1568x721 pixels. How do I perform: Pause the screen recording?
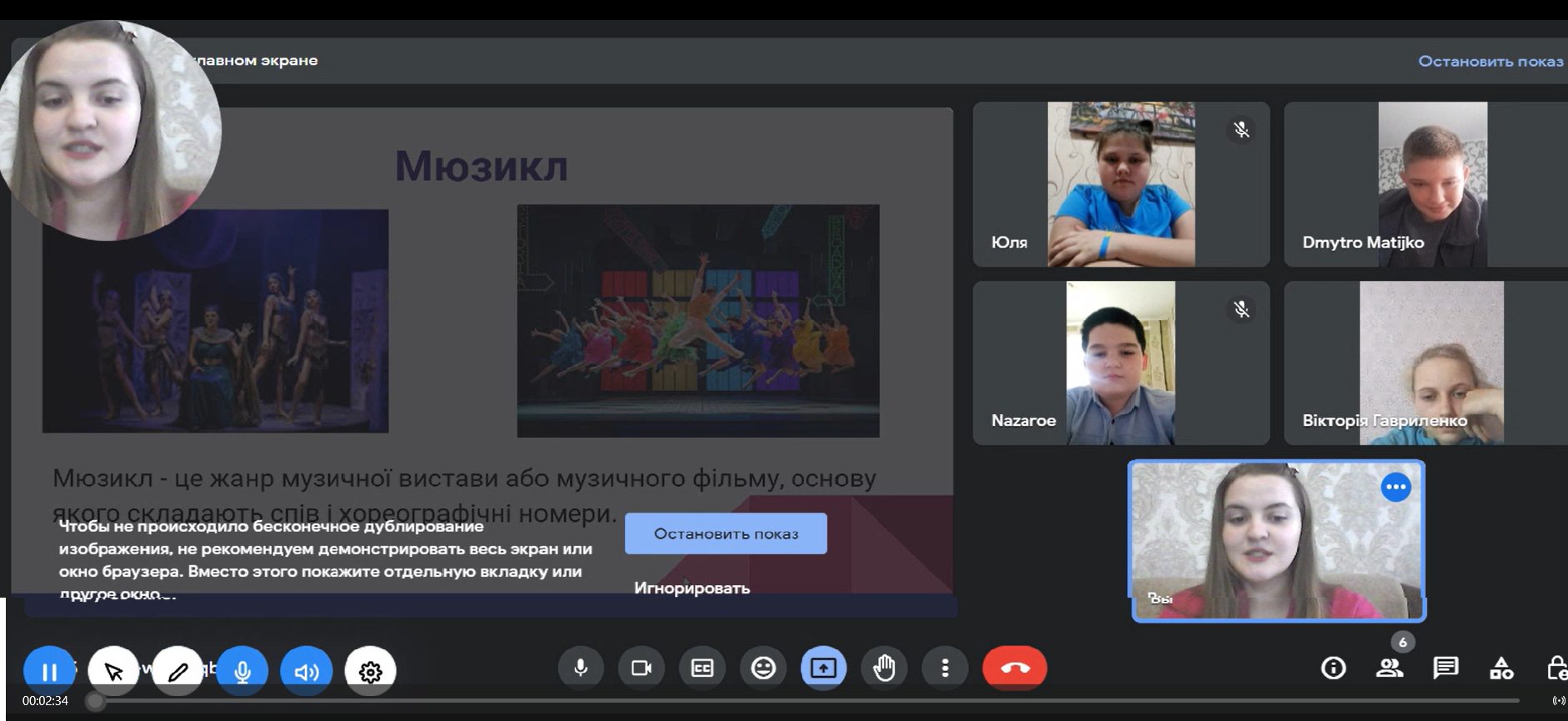[49, 670]
